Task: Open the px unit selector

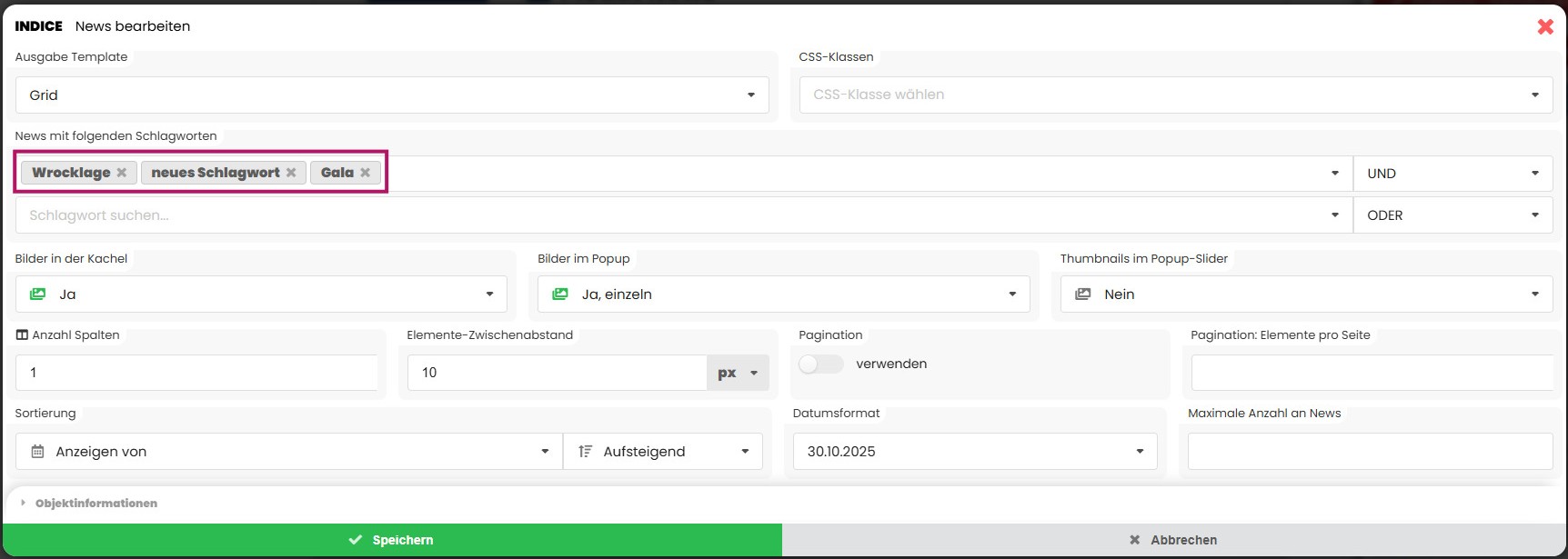Action: point(738,373)
